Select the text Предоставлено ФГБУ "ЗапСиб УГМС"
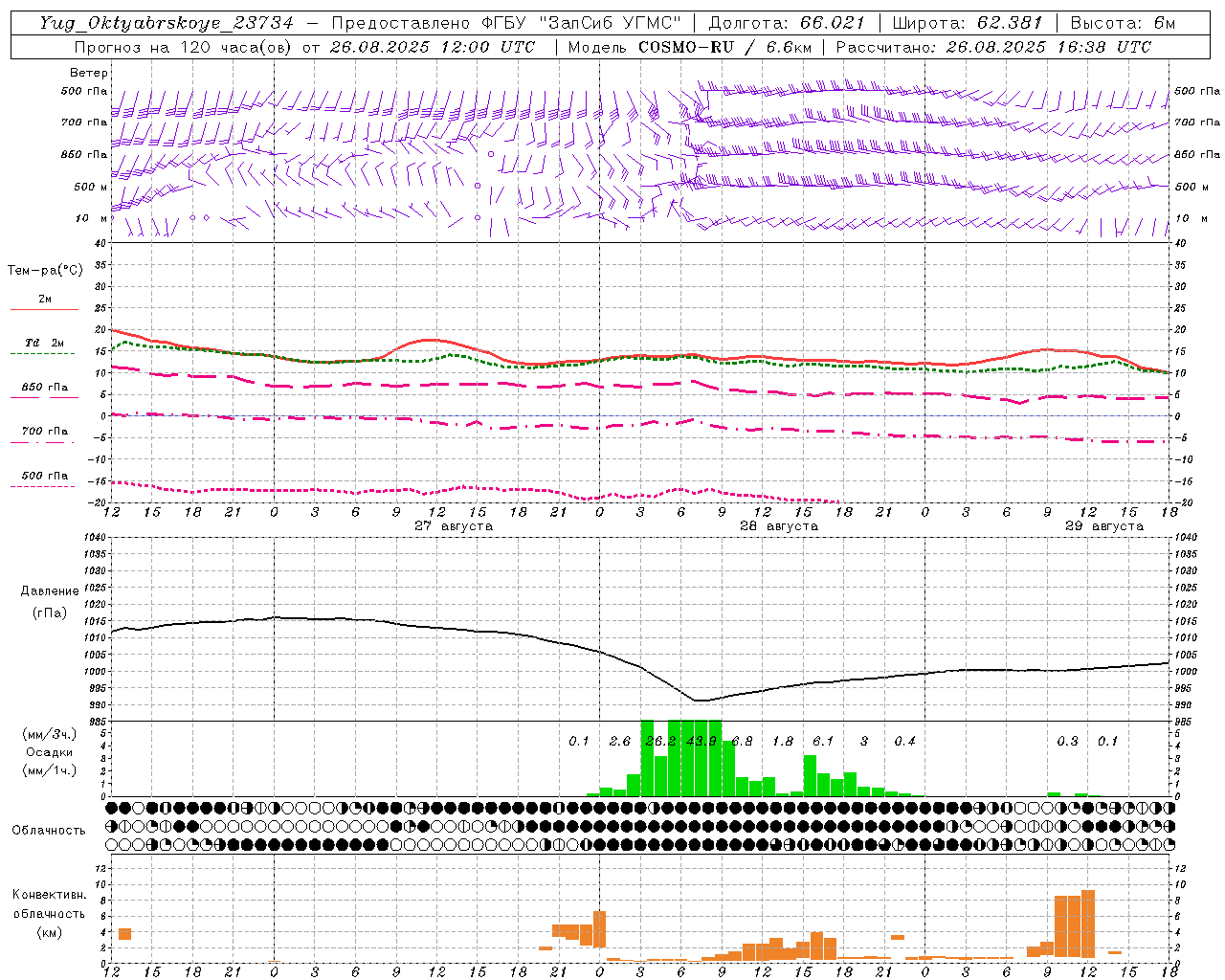Screen dimensions: 1225x980 tap(505, 23)
